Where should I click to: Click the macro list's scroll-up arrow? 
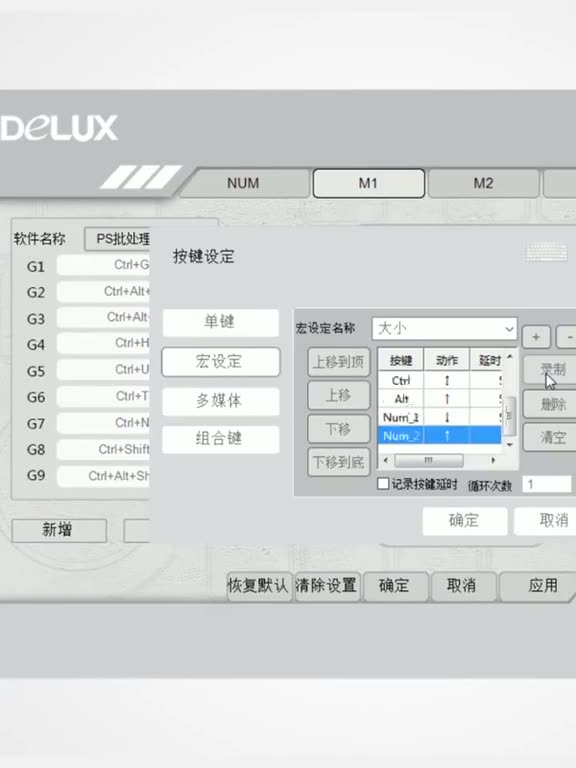(x=509, y=357)
